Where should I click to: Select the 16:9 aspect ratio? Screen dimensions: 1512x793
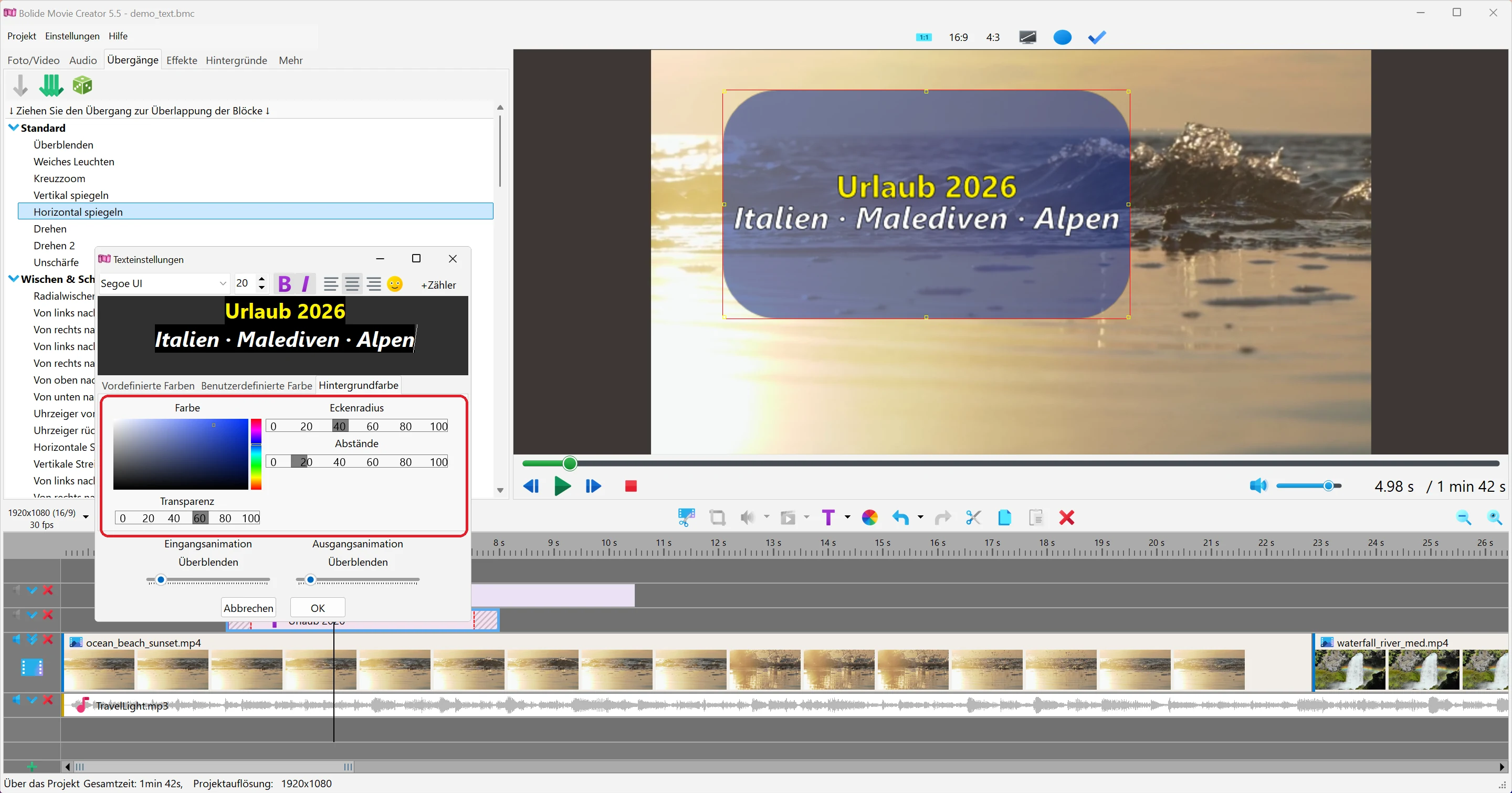pyautogui.click(x=959, y=38)
